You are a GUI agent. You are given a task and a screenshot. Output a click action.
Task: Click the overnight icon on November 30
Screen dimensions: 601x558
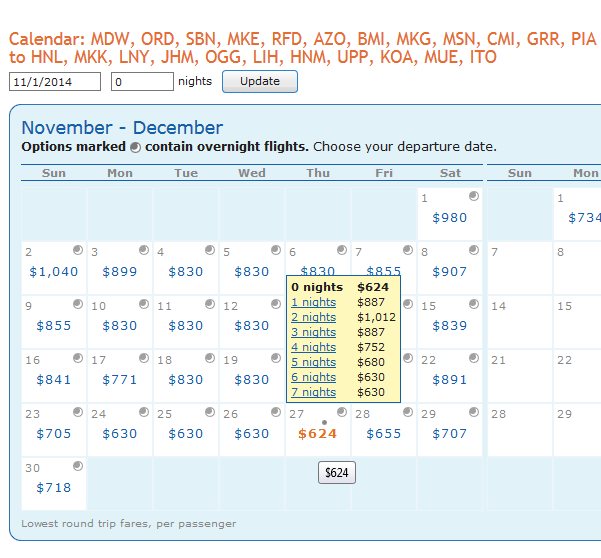(x=78, y=466)
